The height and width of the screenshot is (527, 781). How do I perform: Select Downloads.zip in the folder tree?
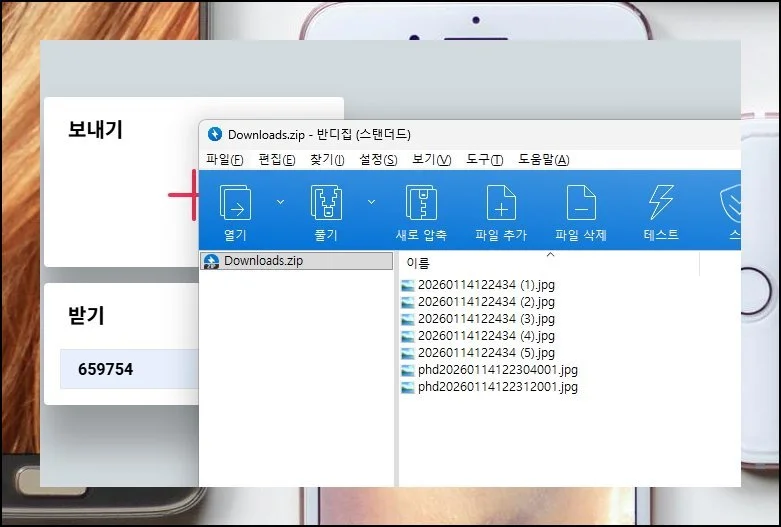click(x=262, y=261)
